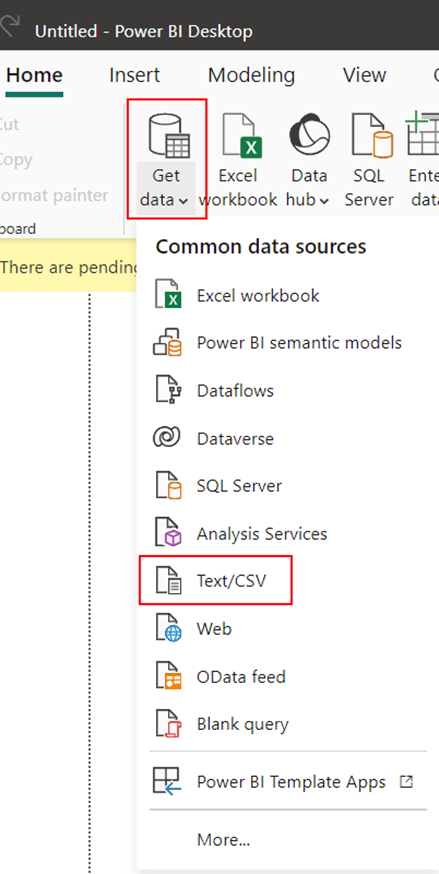Click the OData feed icon
The width and height of the screenshot is (439, 874).
pos(167,676)
